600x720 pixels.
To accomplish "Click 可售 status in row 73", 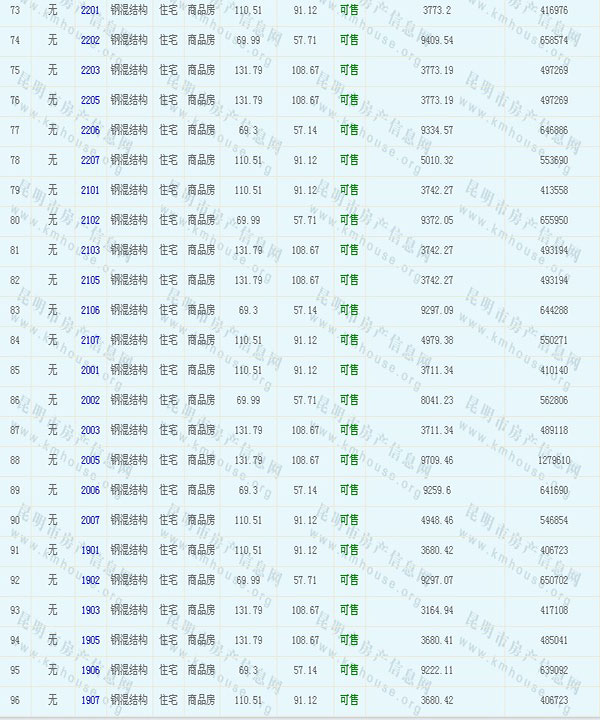I will [x=349, y=10].
